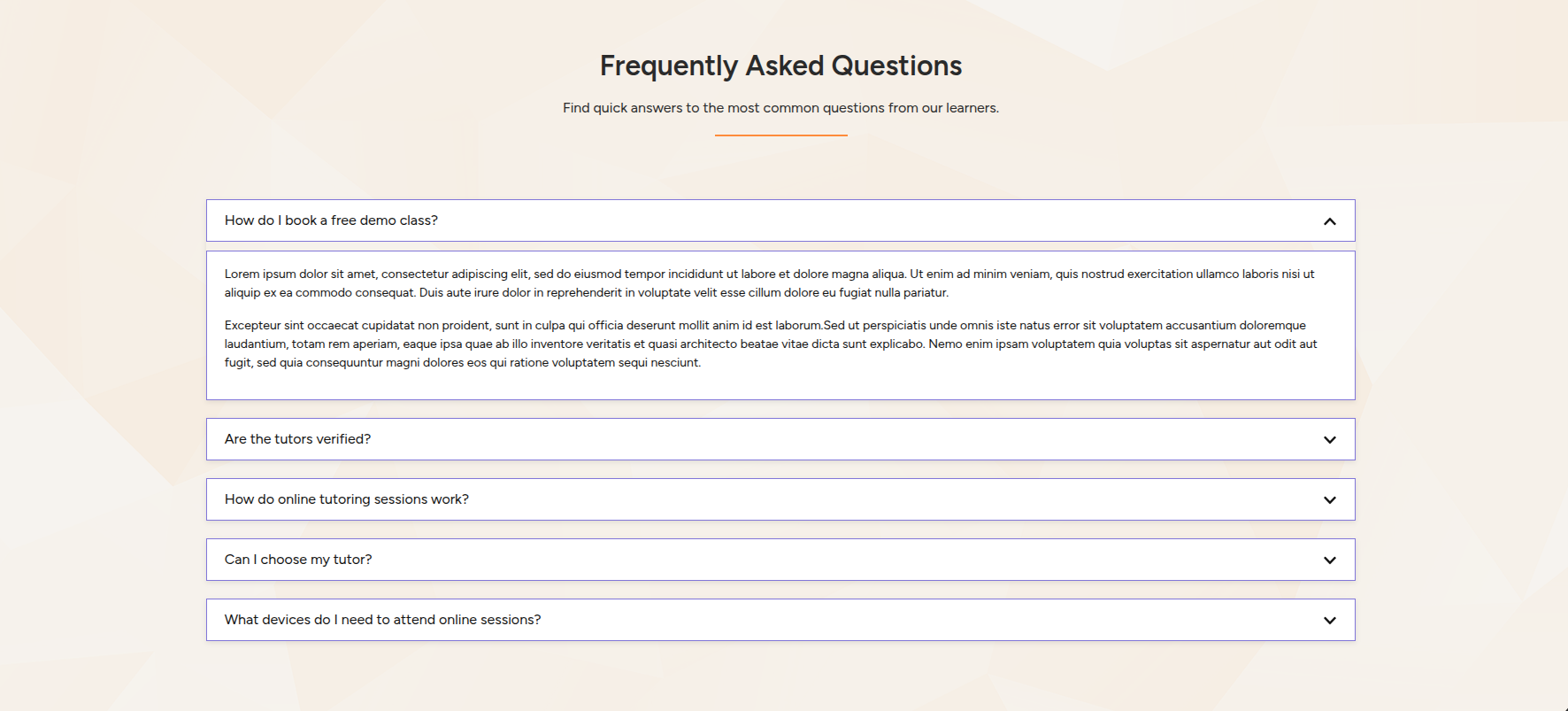
Task: Click blank middle of devices question row
Action: pyautogui.click(x=885, y=620)
